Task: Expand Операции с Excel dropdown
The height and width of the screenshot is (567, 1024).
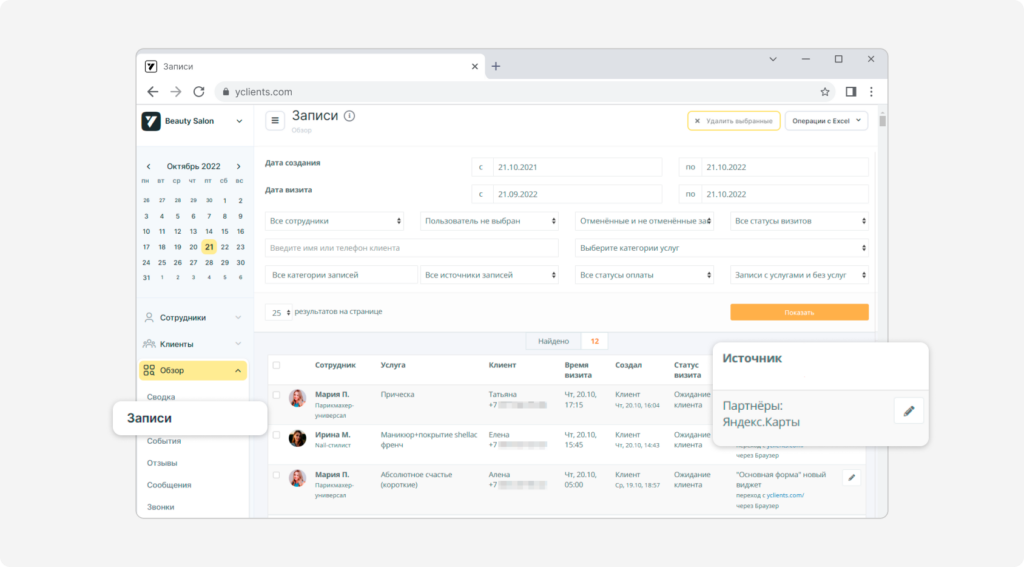Action: (826, 121)
